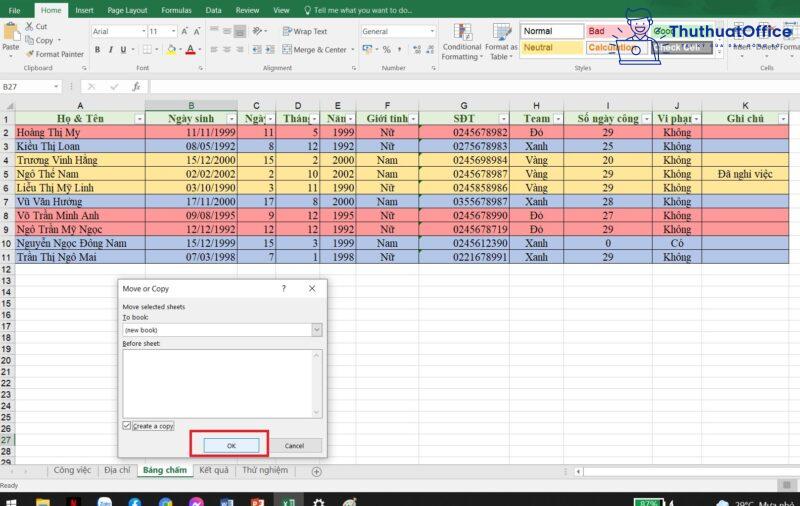Switch to the Insert ribbon tab
Image resolution: width=800 pixels, height=506 pixels.
(84, 10)
